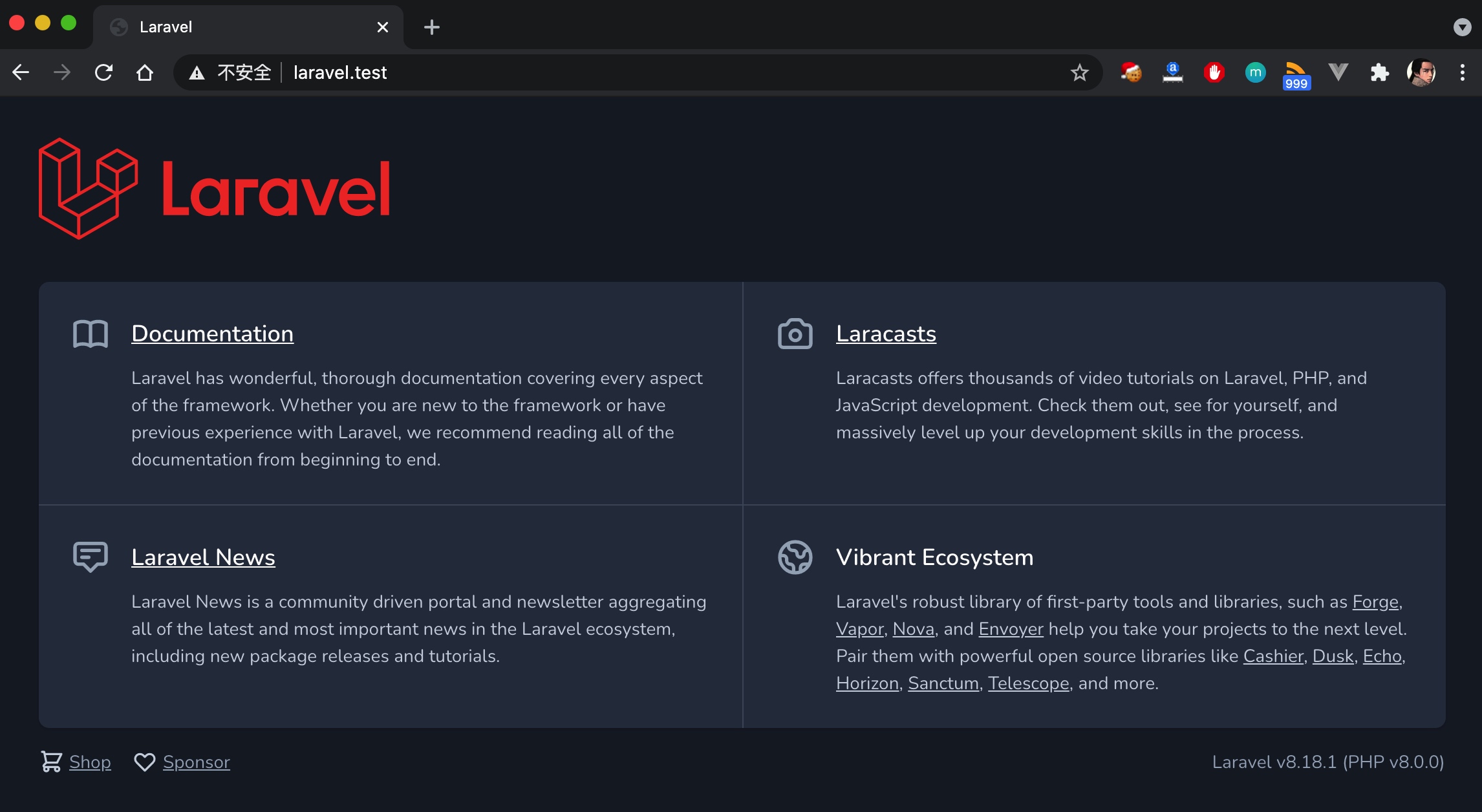Viewport: 1482px width, 812px height.
Task: Open the gray V extension icon
Action: 1338,72
